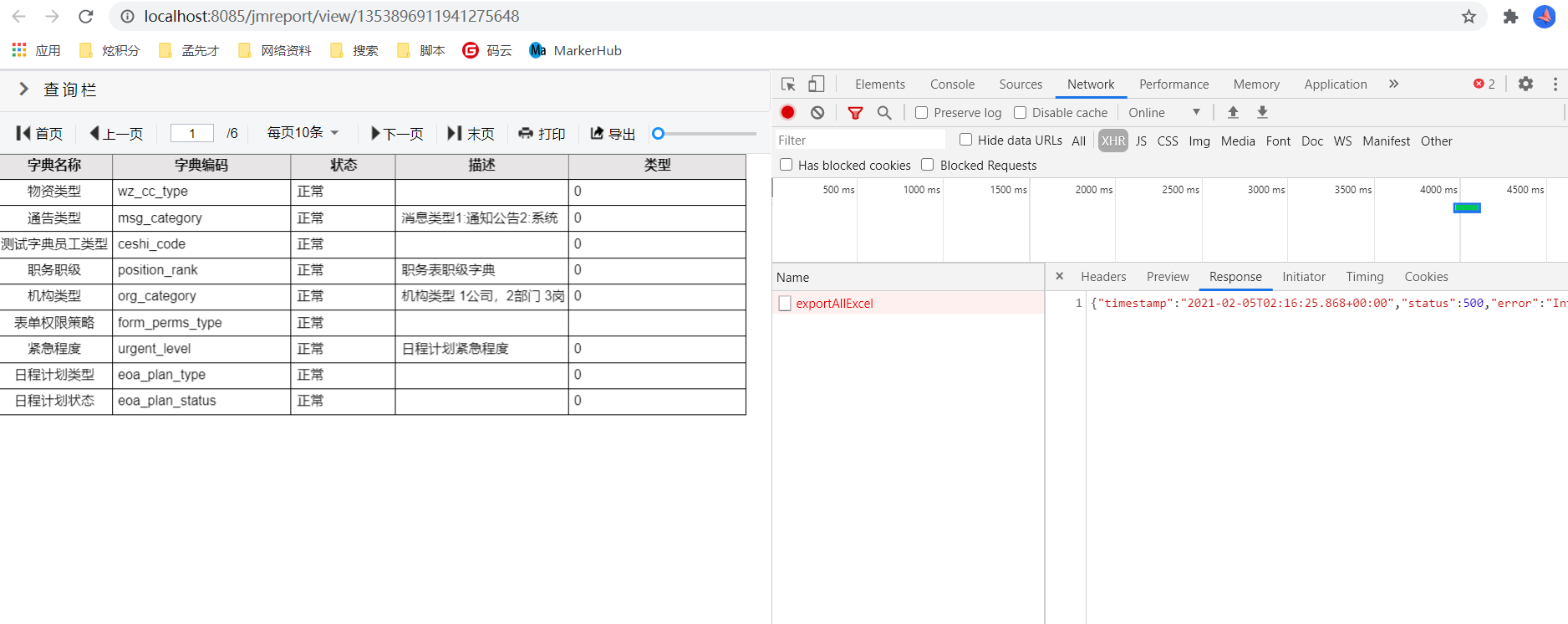
Task: Click the 导出 export button
Action: [x=613, y=134]
